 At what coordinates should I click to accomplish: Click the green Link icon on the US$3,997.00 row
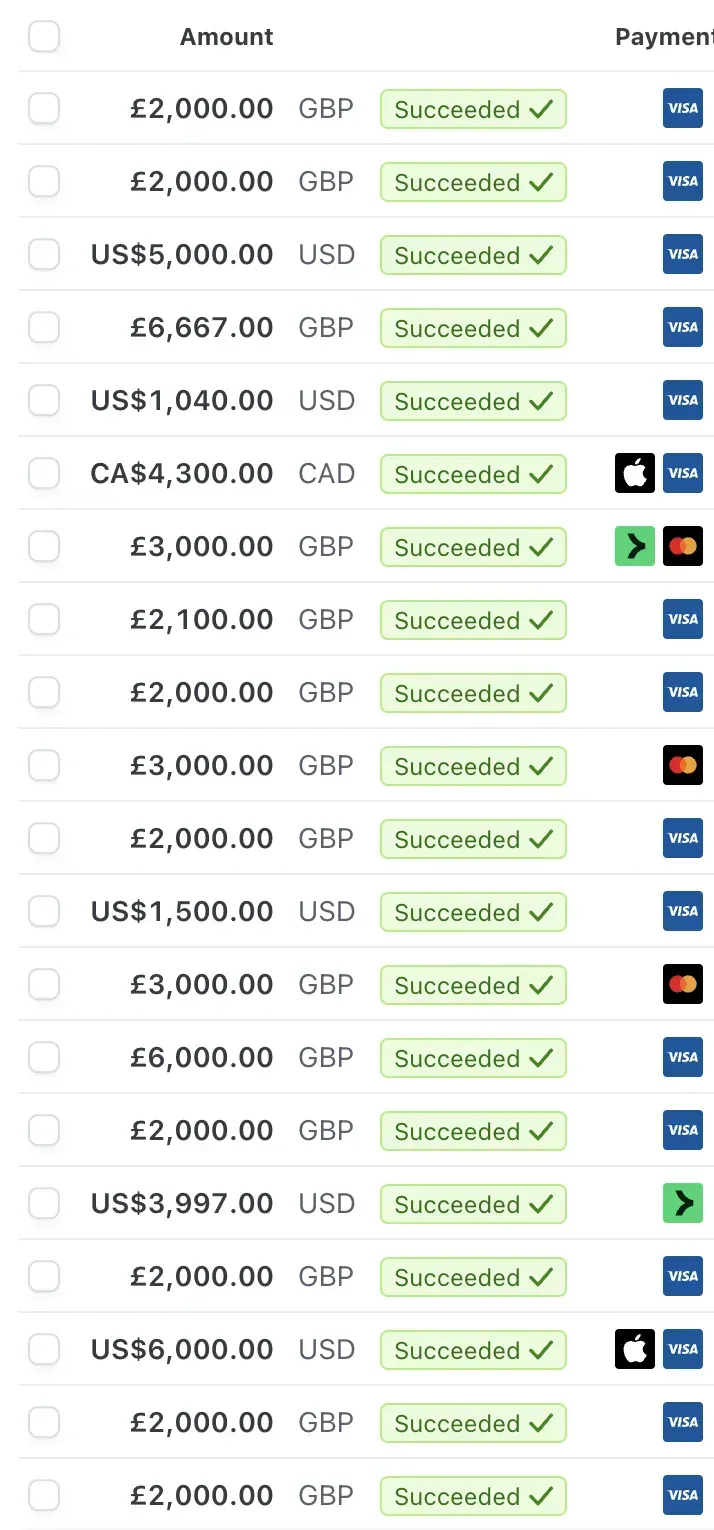click(683, 1203)
